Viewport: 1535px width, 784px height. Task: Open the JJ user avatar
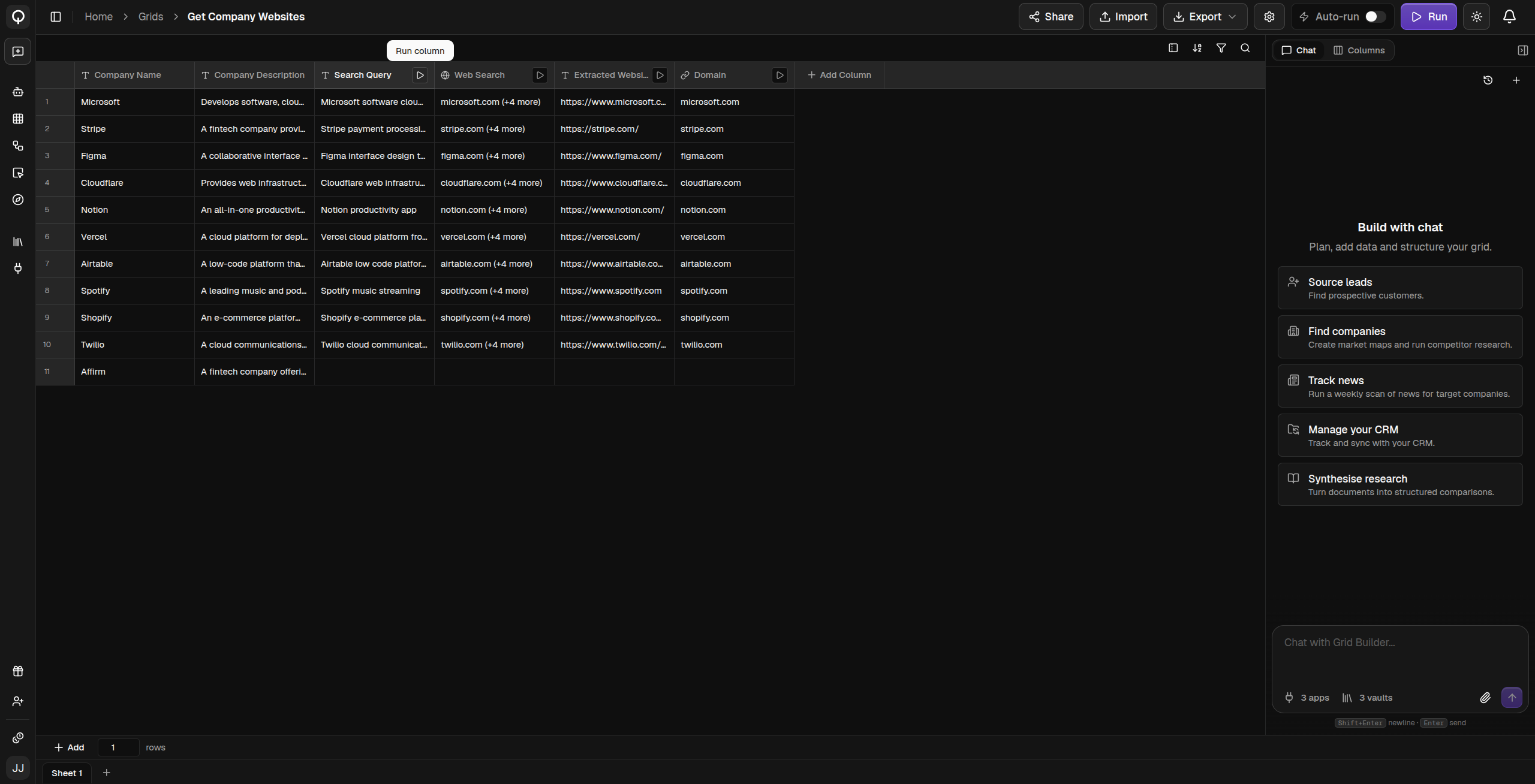[18, 768]
